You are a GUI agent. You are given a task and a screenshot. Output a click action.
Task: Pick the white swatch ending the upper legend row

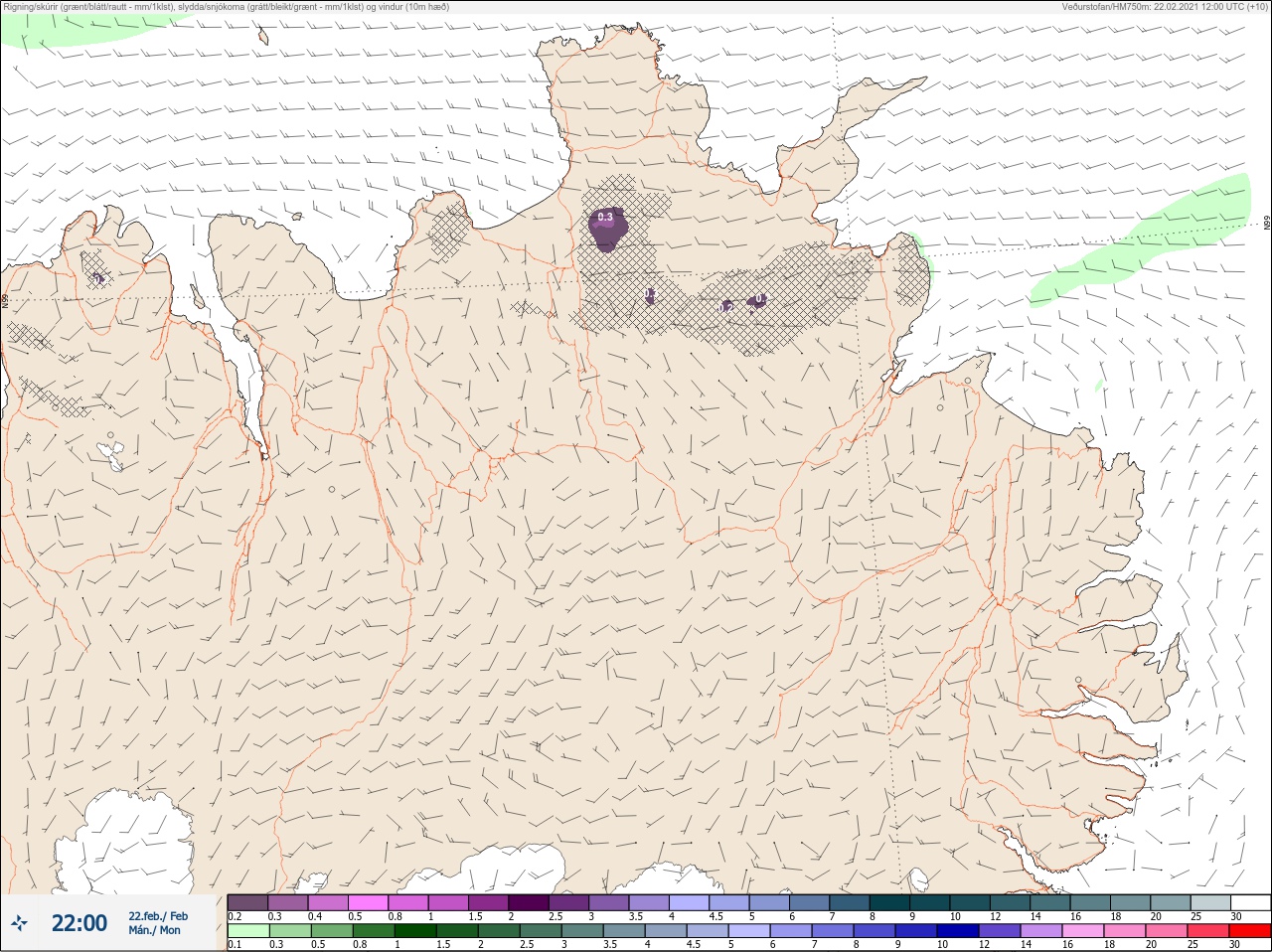coord(1250,902)
